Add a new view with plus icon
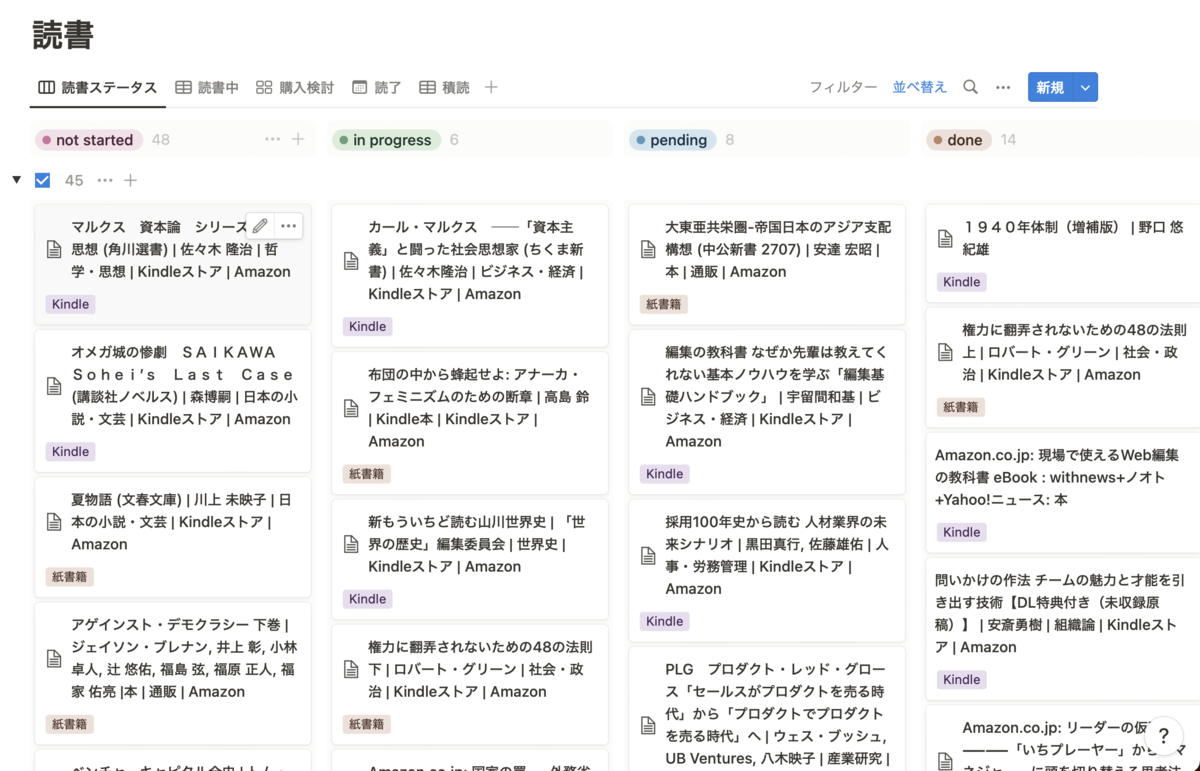The width and height of the screenshot is (1200, 771). [x=491, y=88]
